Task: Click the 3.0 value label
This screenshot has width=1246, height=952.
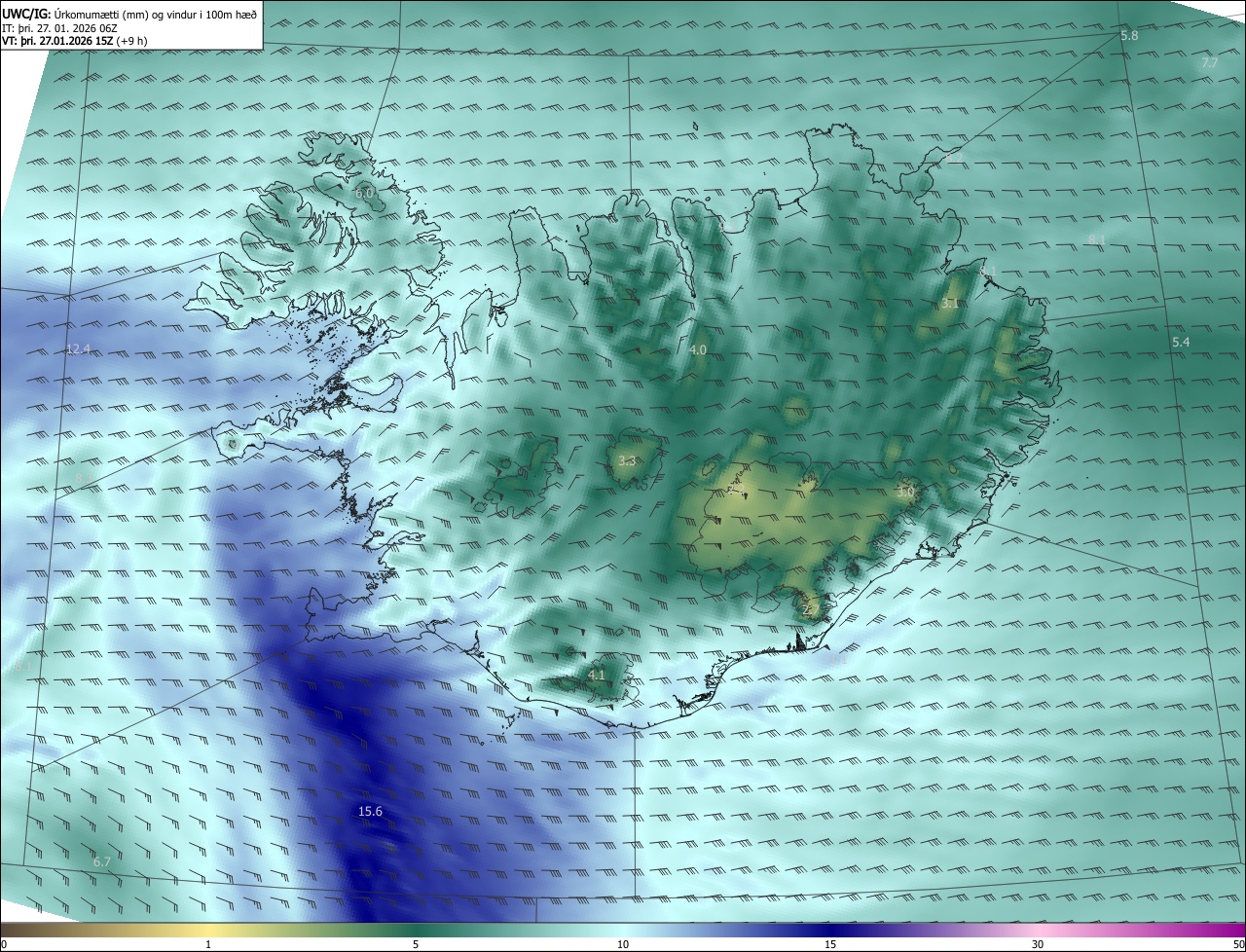Action: point(905,493)
